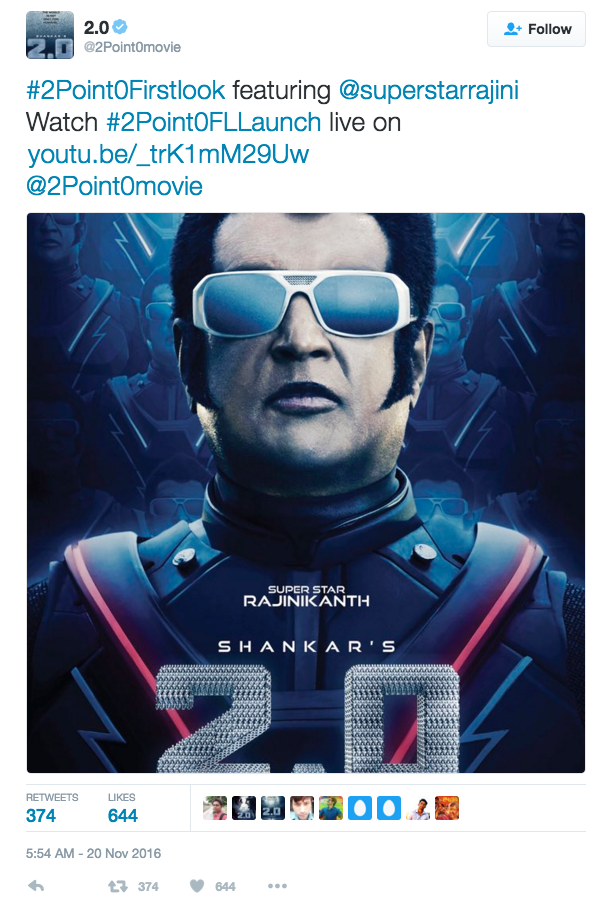This screenshot has width=612, height=908.
Task: Open the #2Point0FLLaunch hashtag
Action: coord(214,122)
